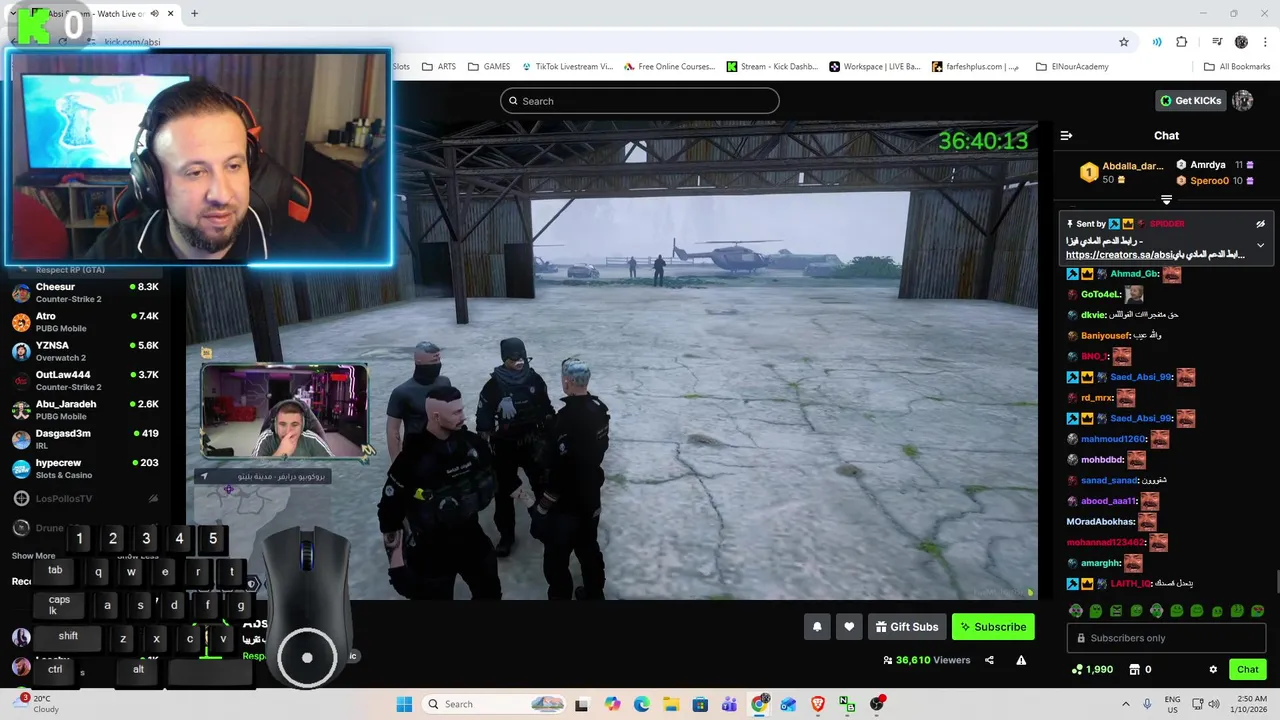1280x720 pixels.
Task: Open Free Online Courses bookmark
Action: 670,67
